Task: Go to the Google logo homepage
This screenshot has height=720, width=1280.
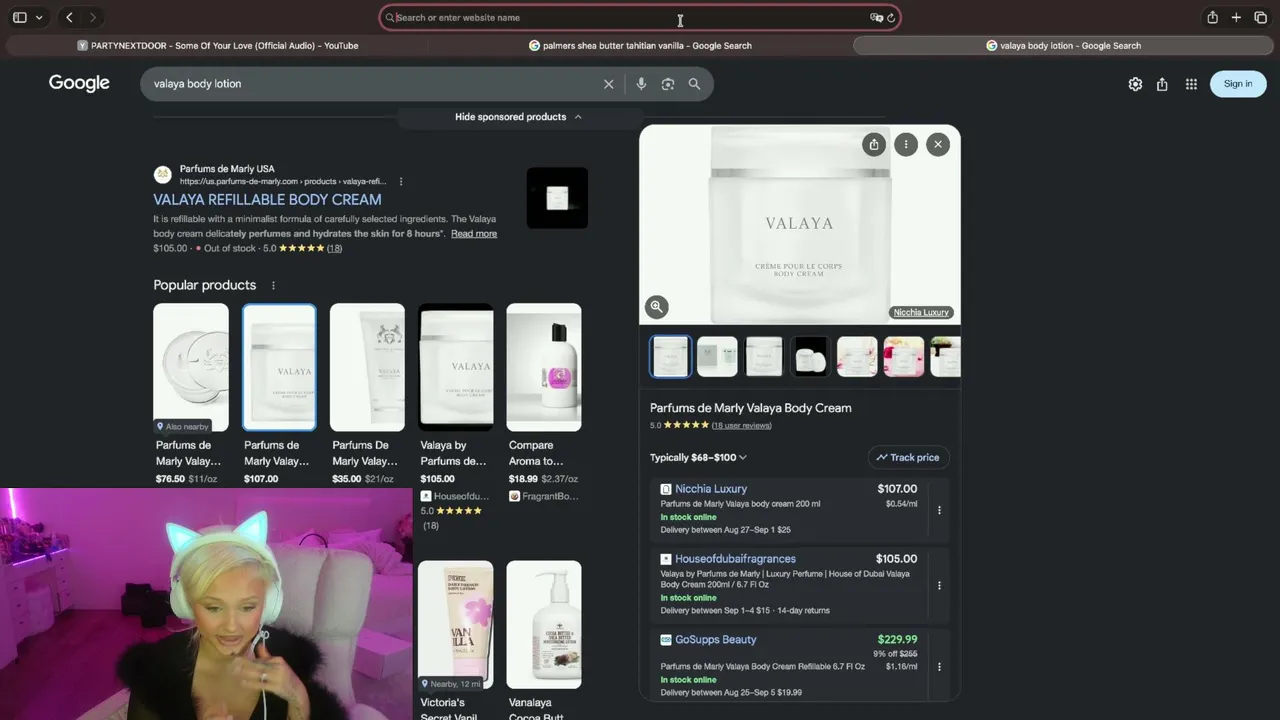Action: (x=79, y=83)
